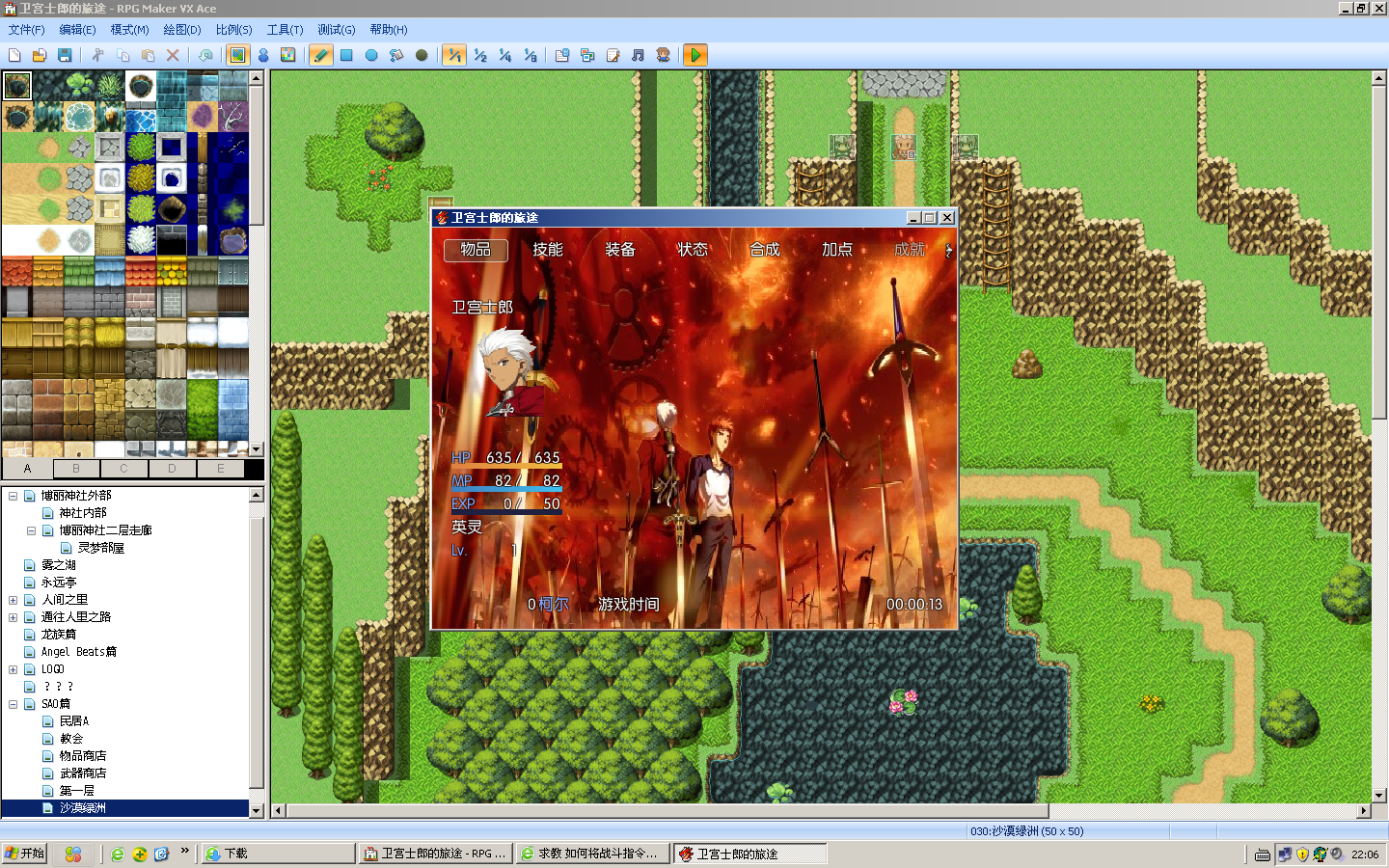Select the 雾之湖 map in the tree

pyautogui.click(x=59, y=565)
